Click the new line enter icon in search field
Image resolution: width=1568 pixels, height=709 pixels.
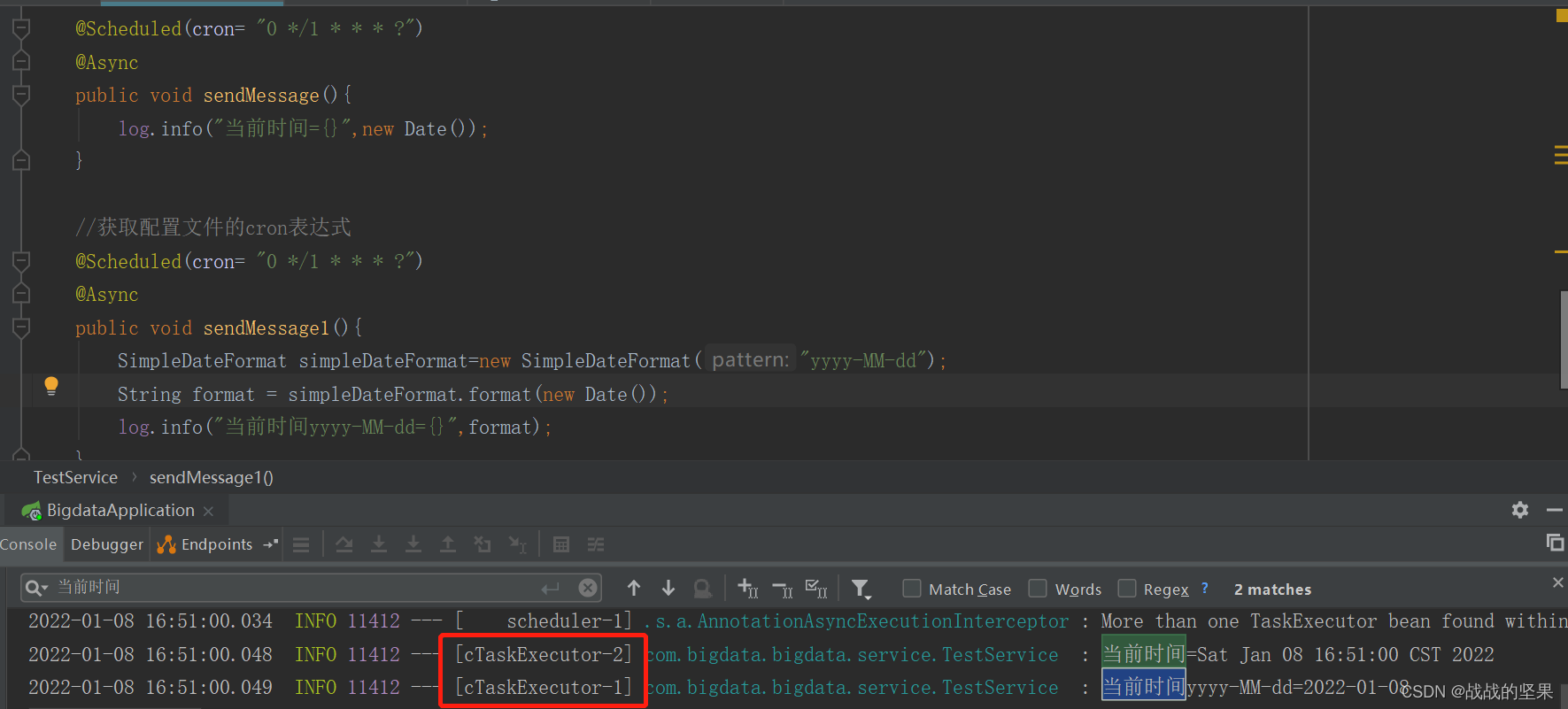[551, 588]
